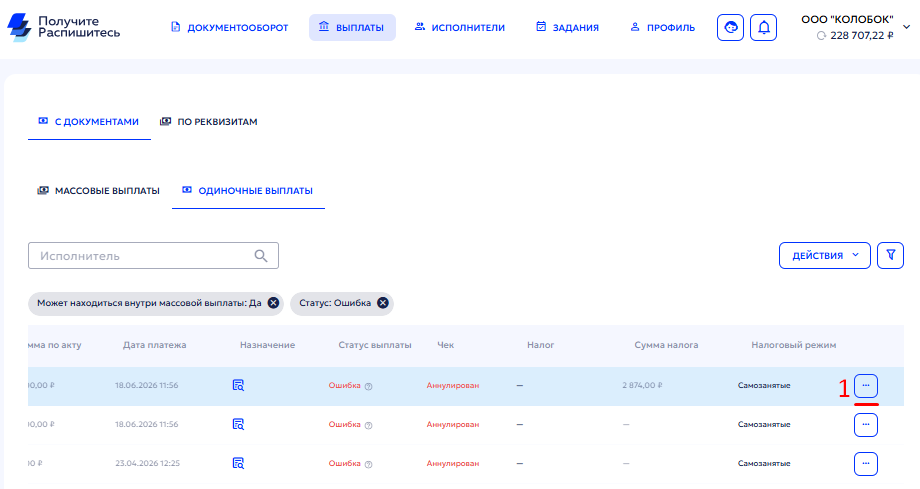
Task: Open actions menu for 23.04.2026 row
Action: [x=865, y=464]
